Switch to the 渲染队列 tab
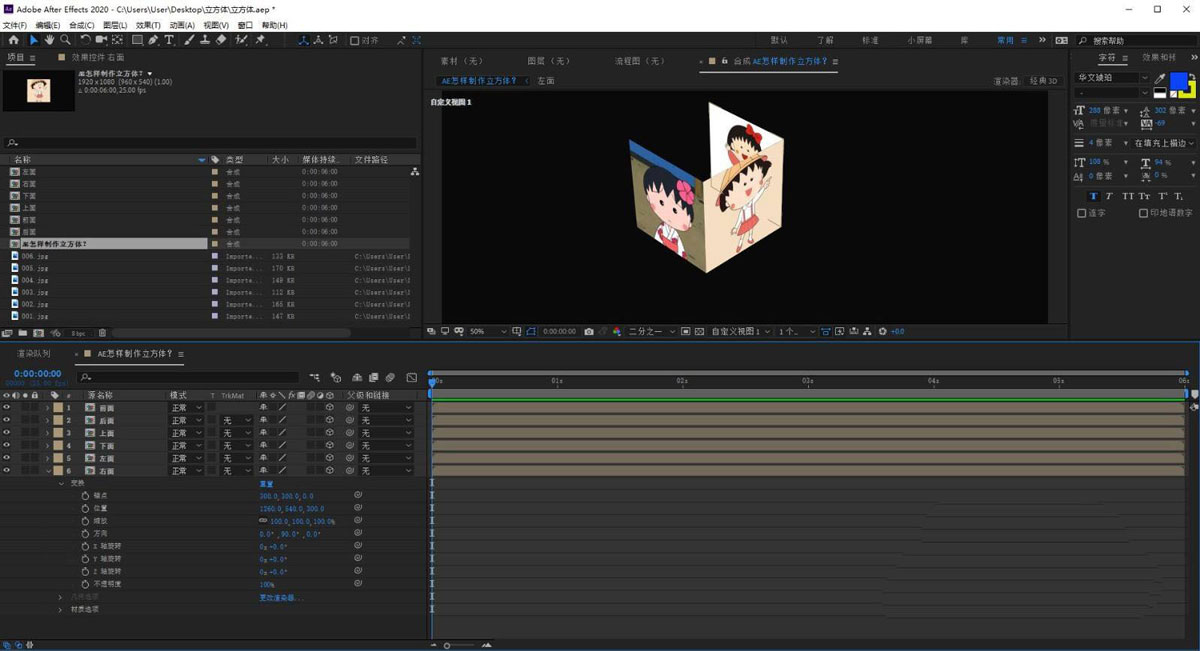 point(33,354)
